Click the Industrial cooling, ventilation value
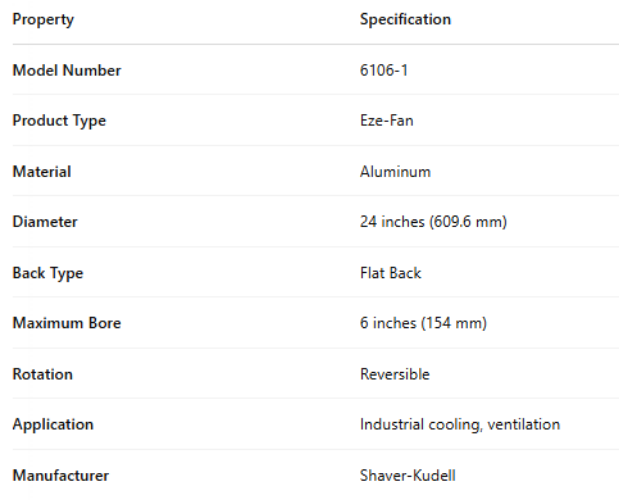 click(460, 424)
